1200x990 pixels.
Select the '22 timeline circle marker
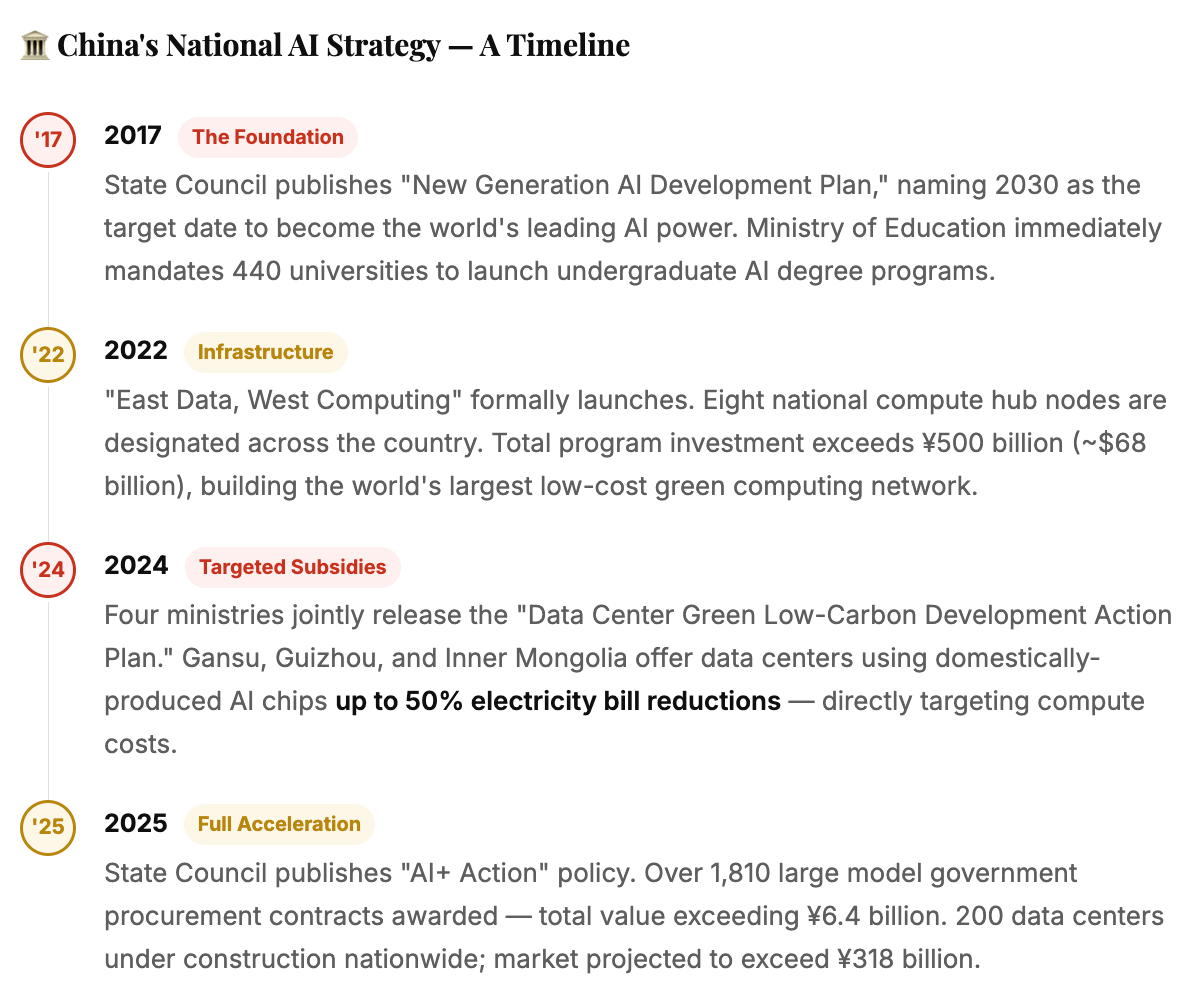click(48, 355)
